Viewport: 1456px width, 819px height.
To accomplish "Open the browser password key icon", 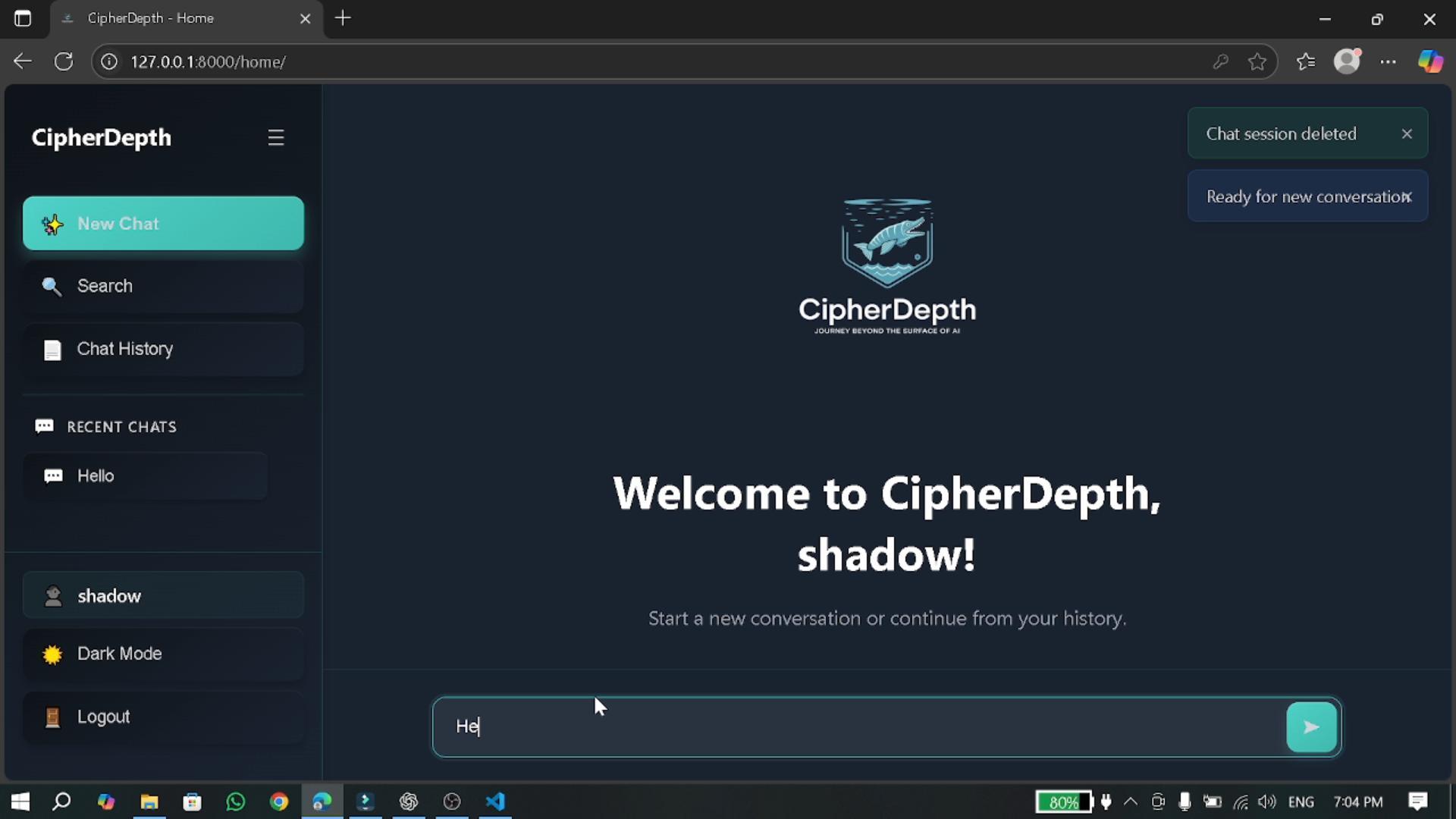I will [x=1220, y=62].
